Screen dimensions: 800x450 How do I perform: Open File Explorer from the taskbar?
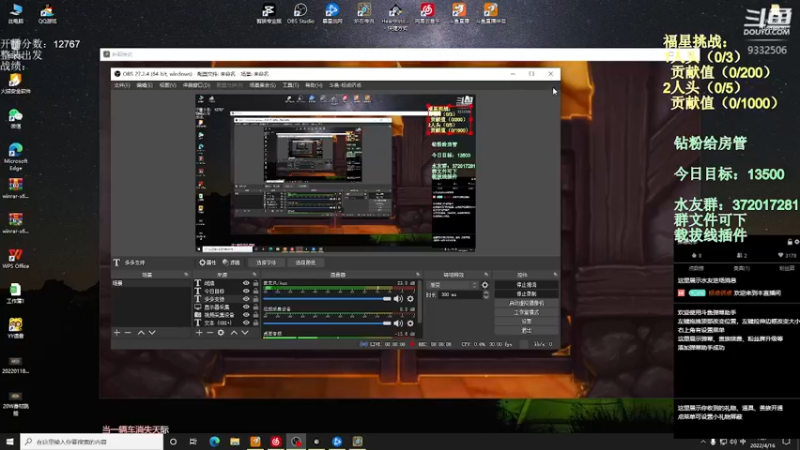(x=235, y=441)
